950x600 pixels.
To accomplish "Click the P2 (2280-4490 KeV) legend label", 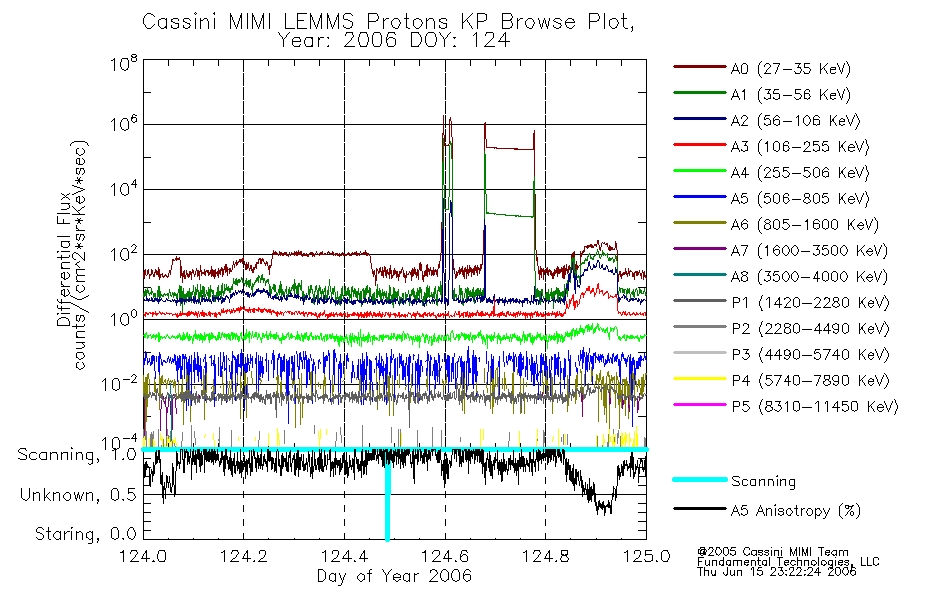I will (810, 329).
